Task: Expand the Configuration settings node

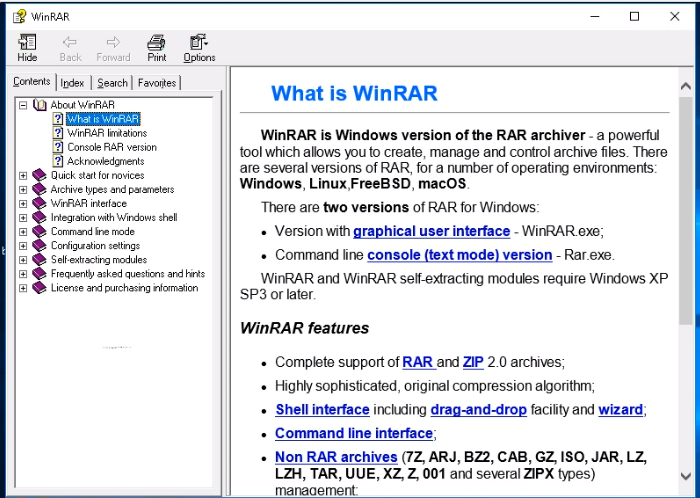Action: (23, 246)
